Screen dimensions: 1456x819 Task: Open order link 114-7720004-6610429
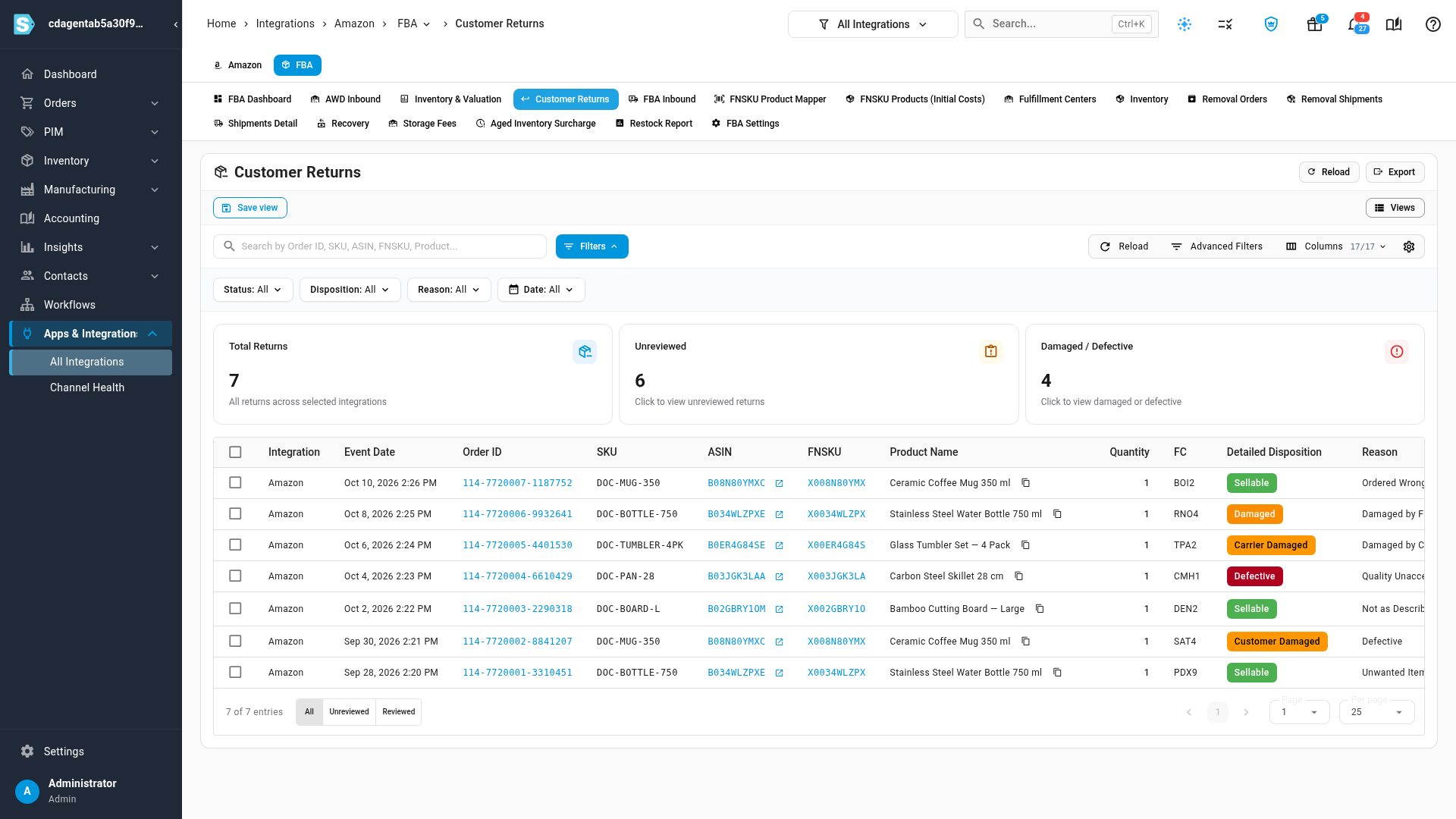[x=517, y=576]
